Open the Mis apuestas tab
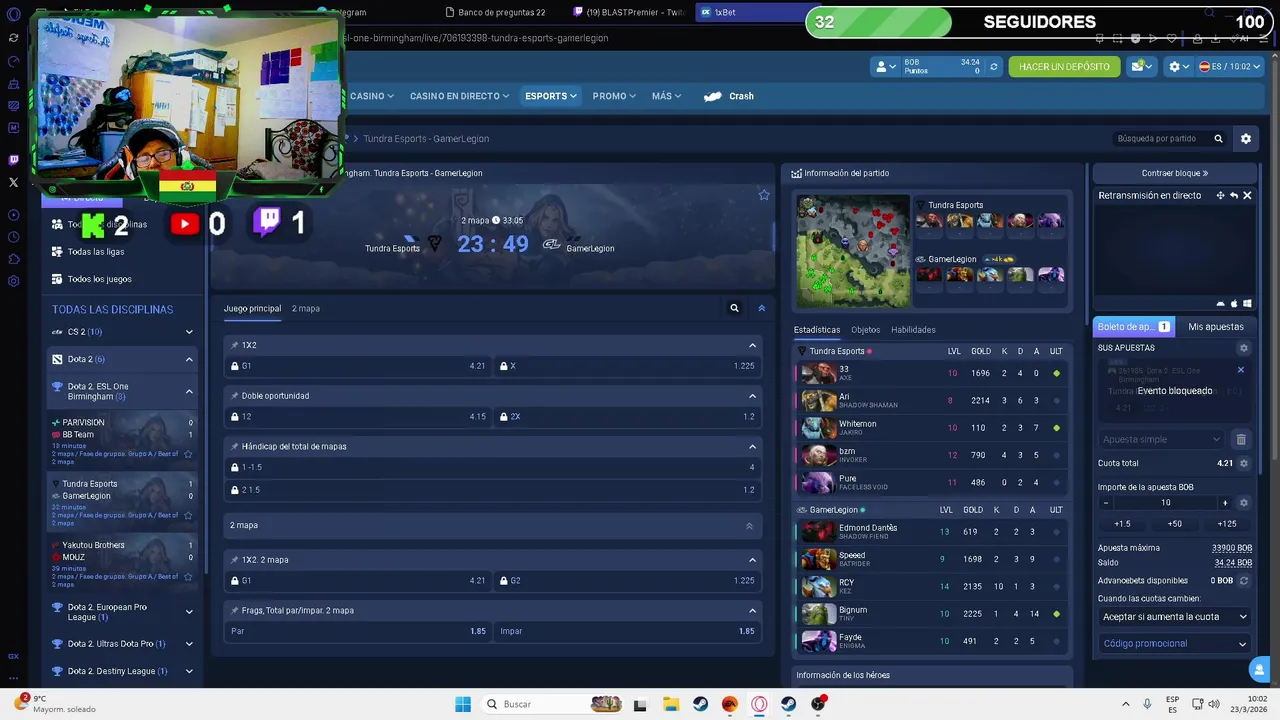The height and width of the screenshot is (720, 1280). point(1216,326)
